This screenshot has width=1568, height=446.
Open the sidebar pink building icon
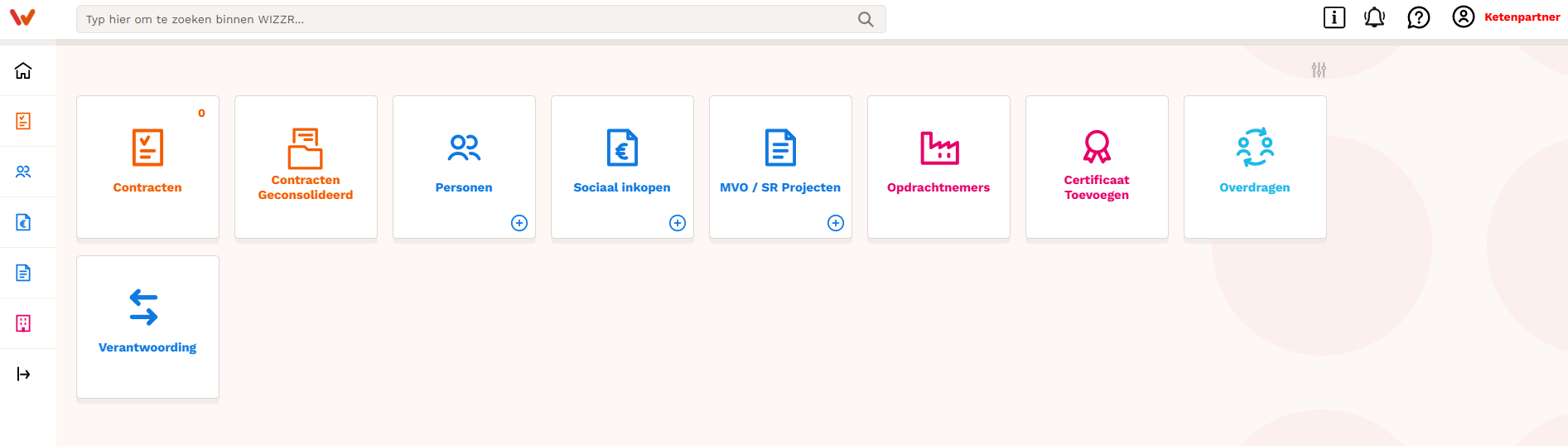click(23, 323)
